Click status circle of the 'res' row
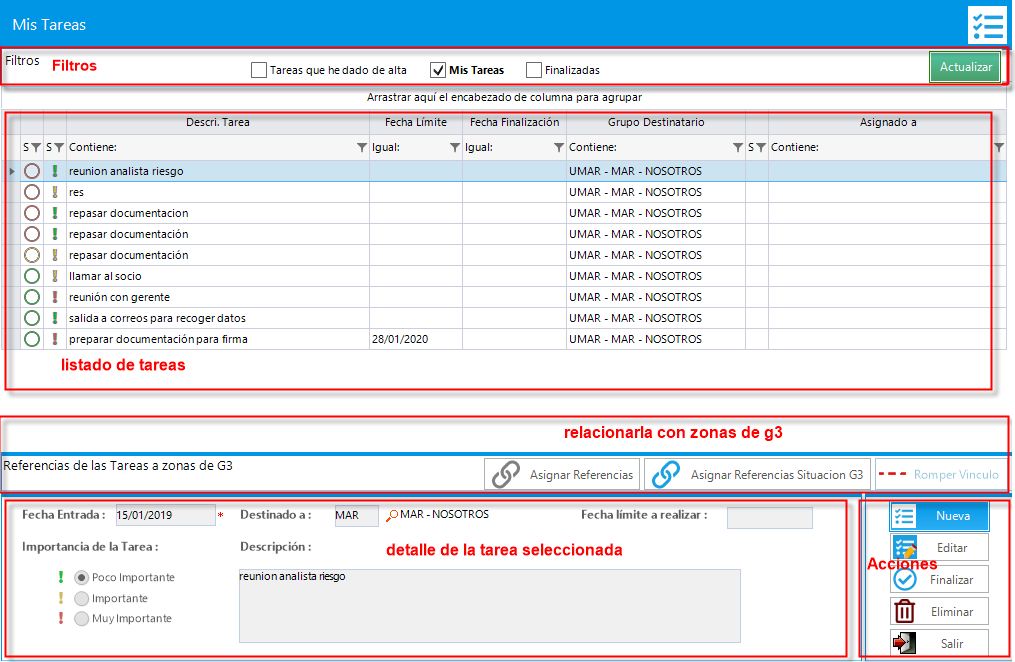This screenshot has width=1015, height=662. 32,192
